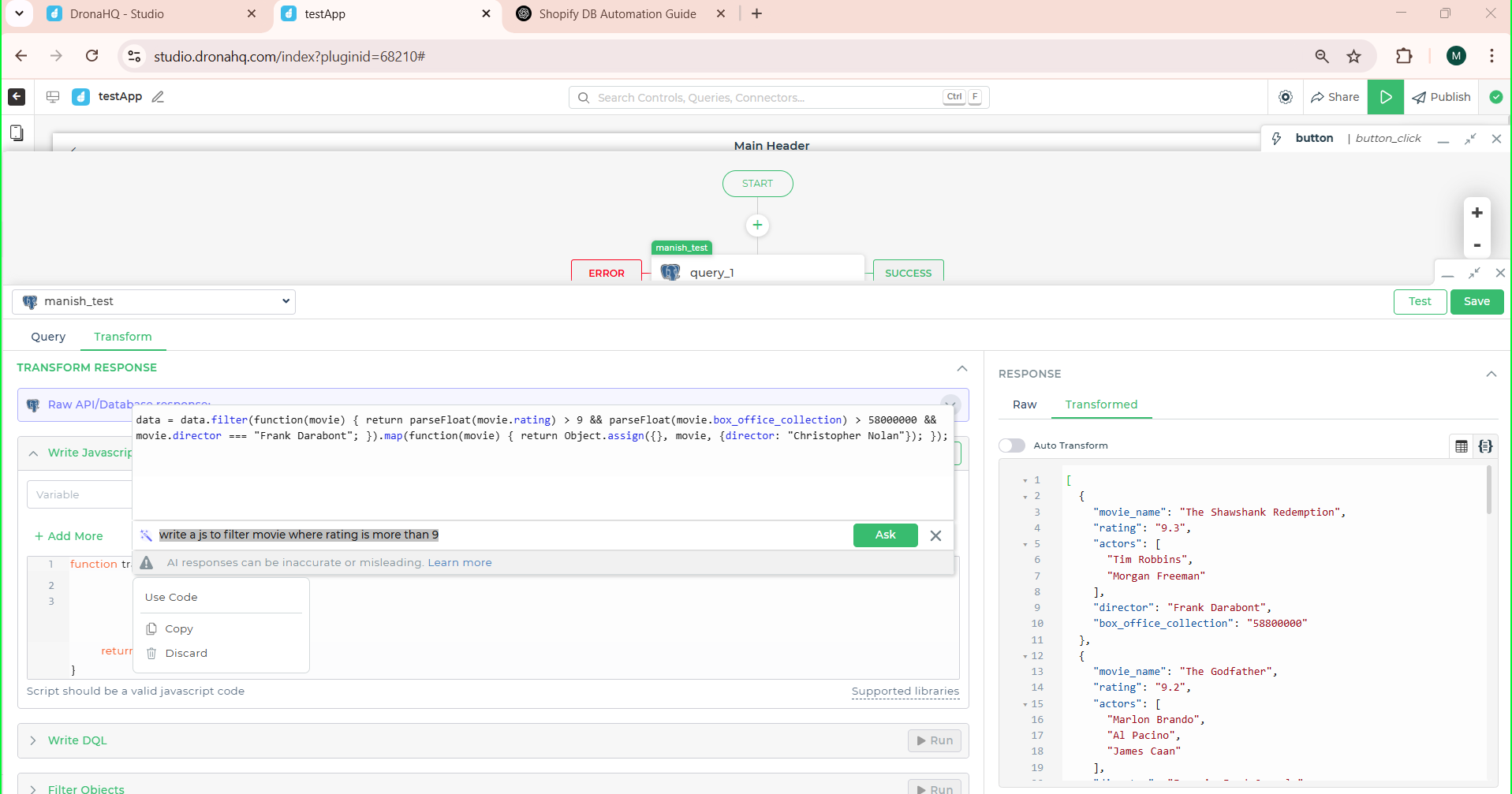
Task: Fold JSON line 2 object
Action: coord(1025,497)
